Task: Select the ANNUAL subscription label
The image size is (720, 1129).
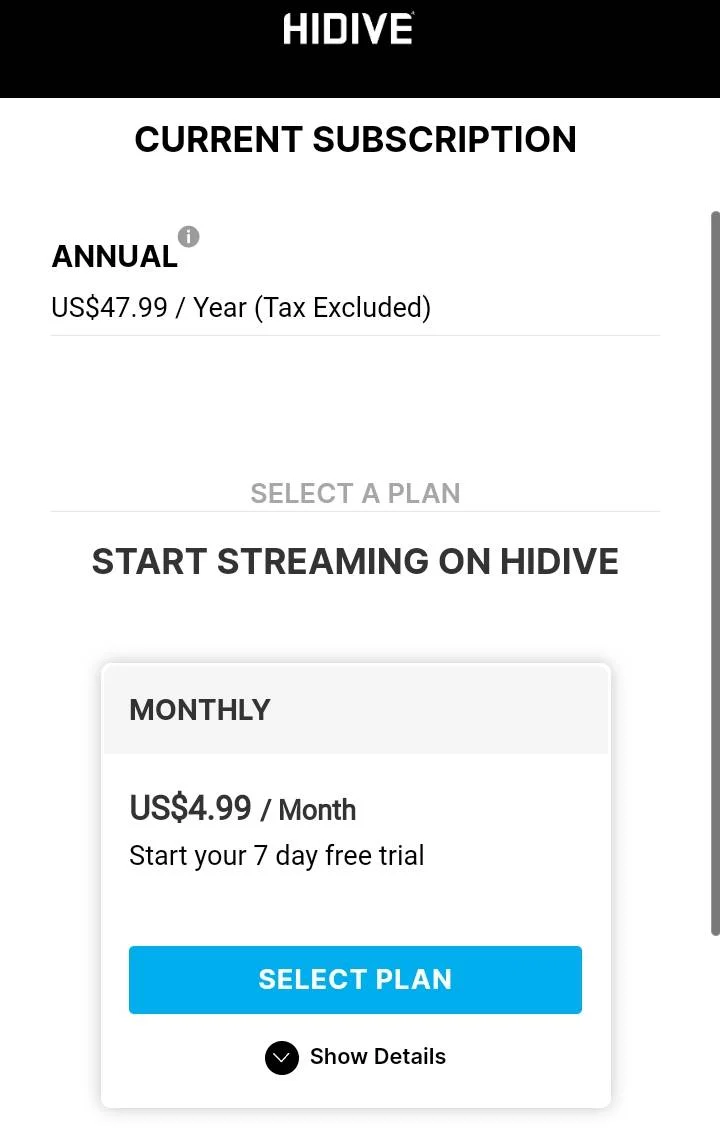Action: [x=114, y=256]
